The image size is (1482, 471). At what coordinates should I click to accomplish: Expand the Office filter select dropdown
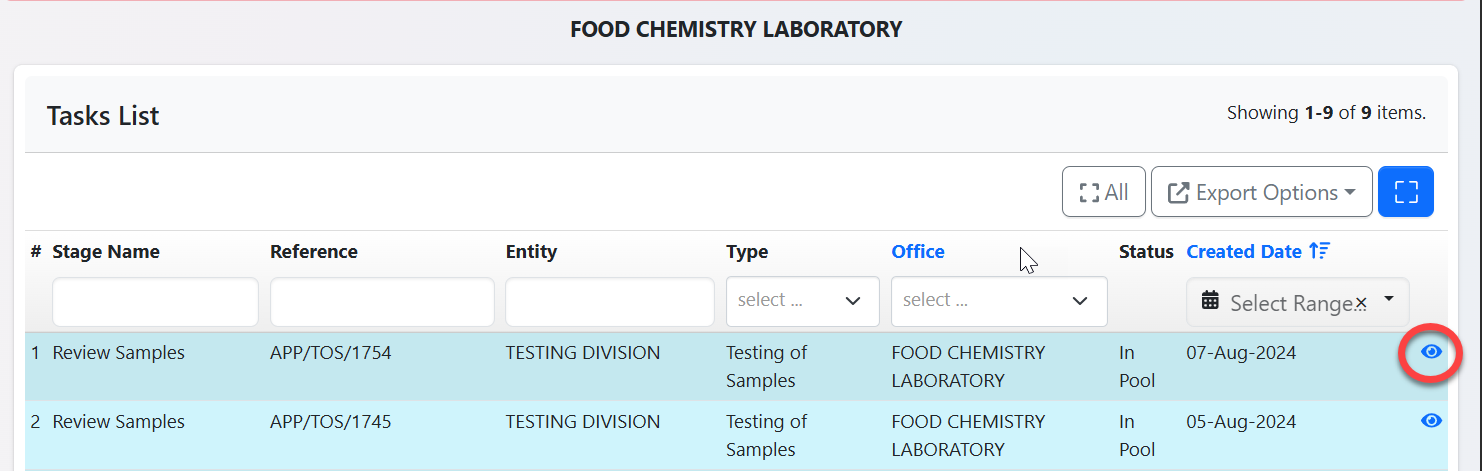[x=998, y=301]
